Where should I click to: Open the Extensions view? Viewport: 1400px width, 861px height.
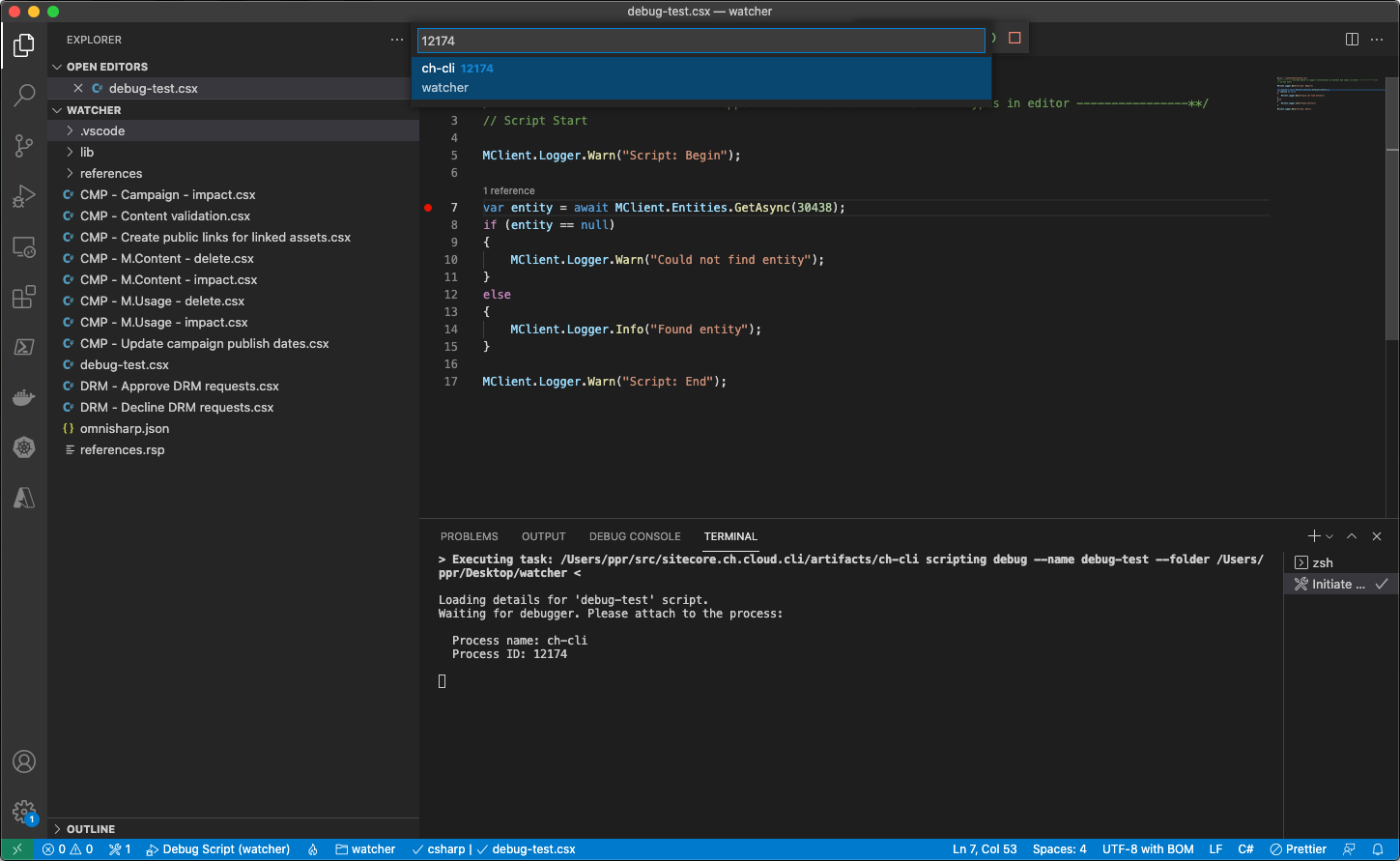point(24,298)
